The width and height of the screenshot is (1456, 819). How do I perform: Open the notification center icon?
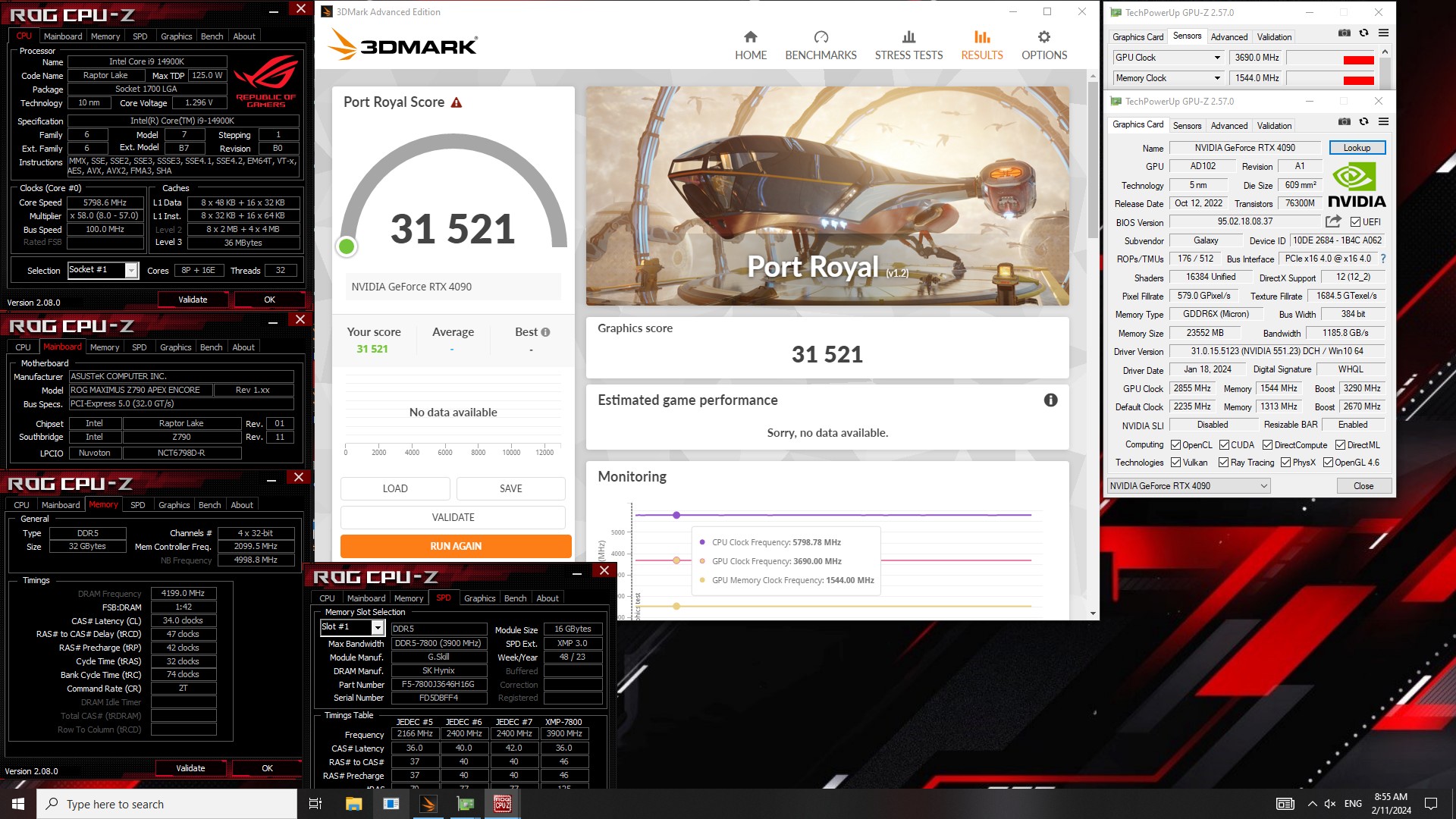[1431, 804]
